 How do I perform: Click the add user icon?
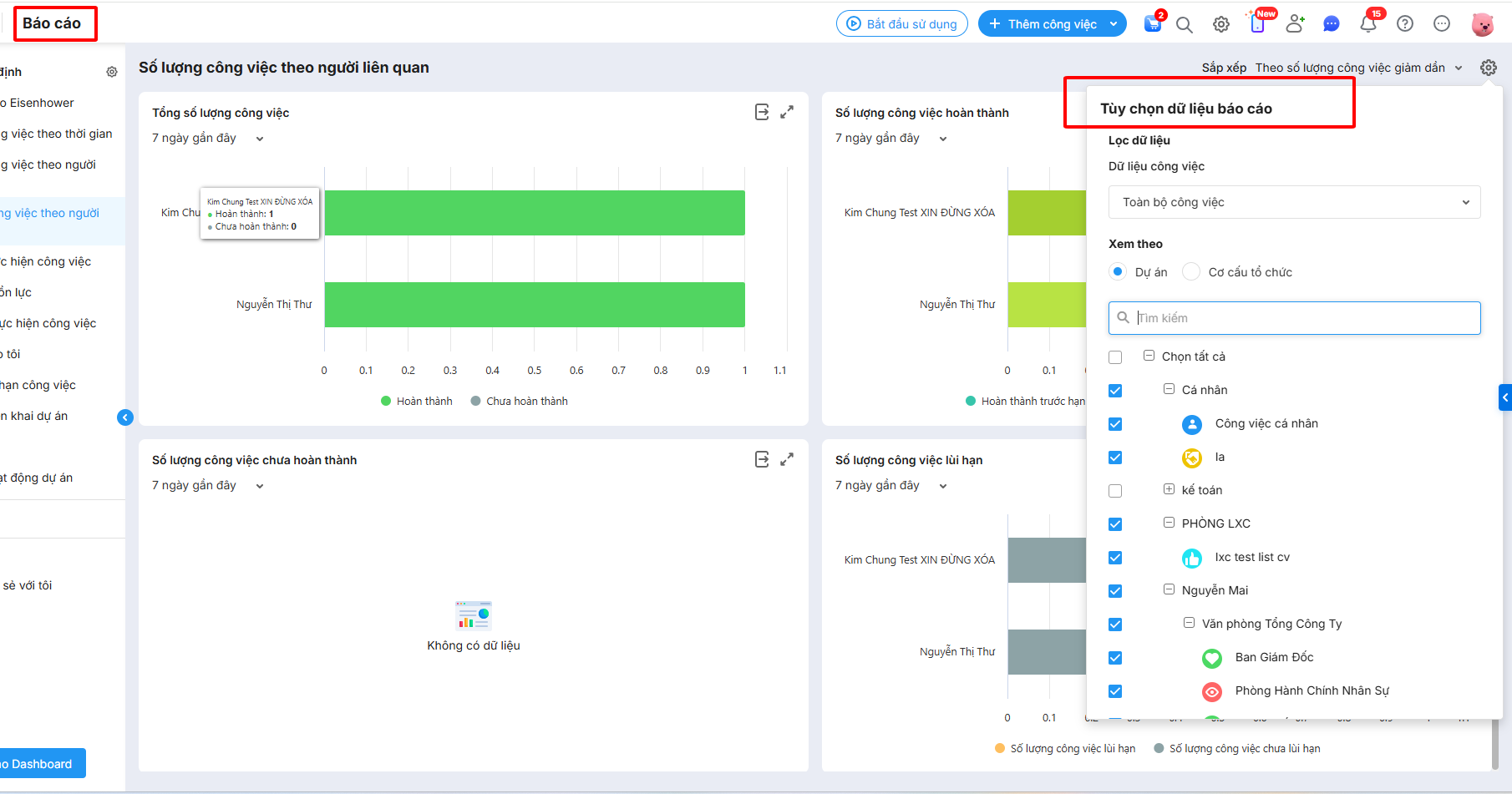click(1295, 24)
